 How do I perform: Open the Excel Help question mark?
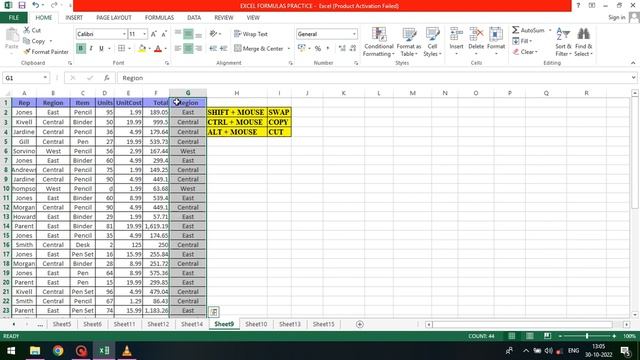point(578,6)
